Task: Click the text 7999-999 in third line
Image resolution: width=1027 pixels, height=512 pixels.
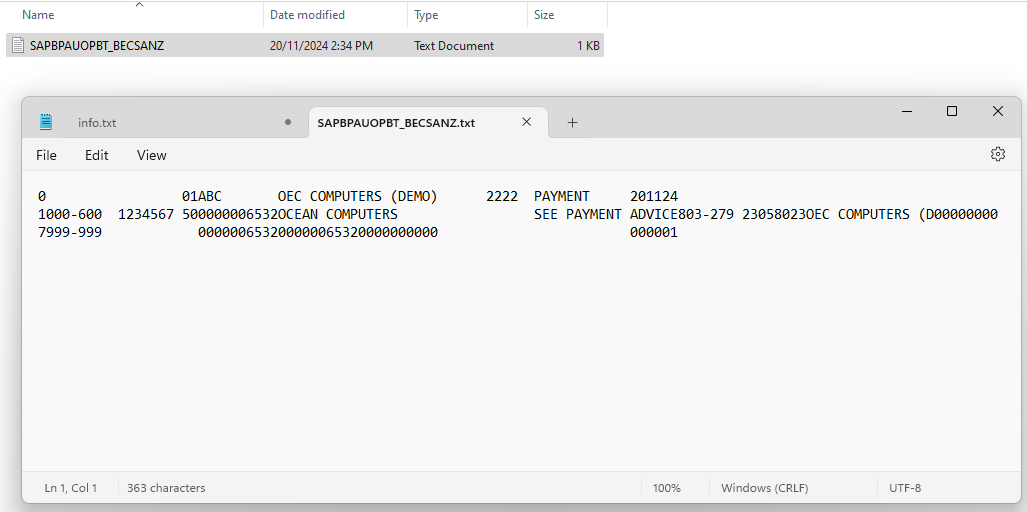Action: [x=70, y=232]
